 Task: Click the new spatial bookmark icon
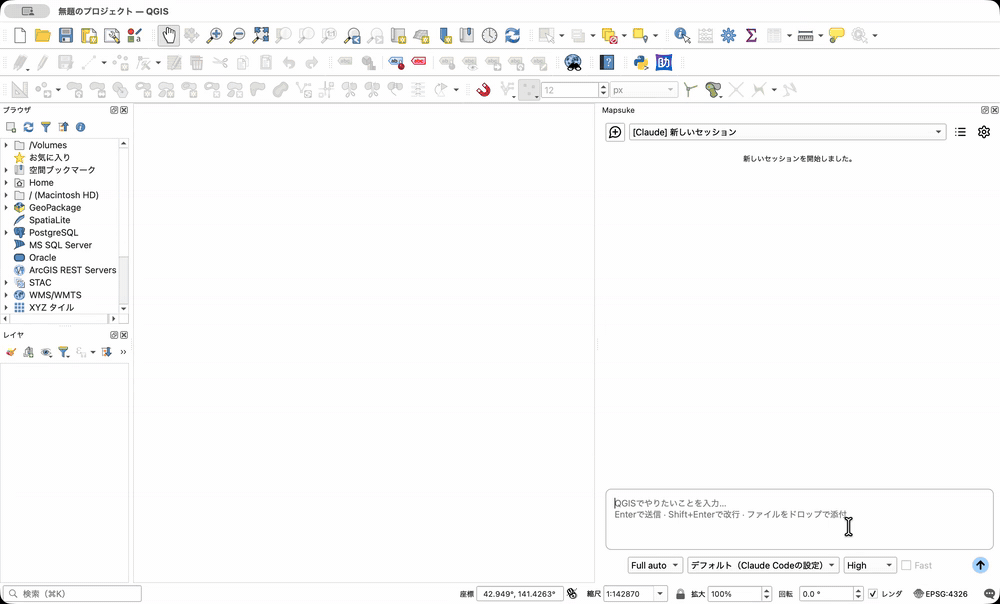click(x=445, y=35)
